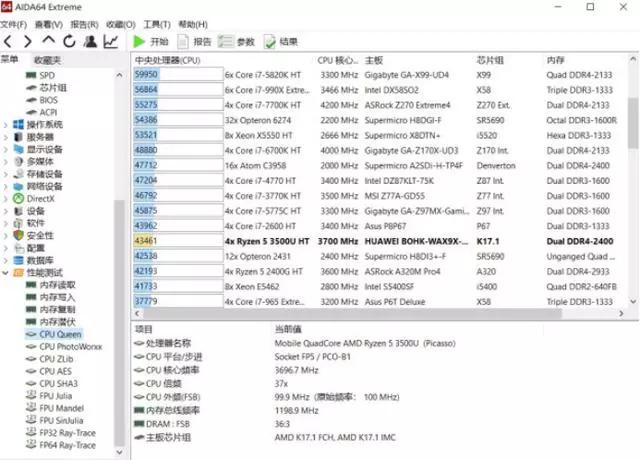Screen dimensions: 640x460
Task: Open the 参数 parameters button
Action: [236, 42]
